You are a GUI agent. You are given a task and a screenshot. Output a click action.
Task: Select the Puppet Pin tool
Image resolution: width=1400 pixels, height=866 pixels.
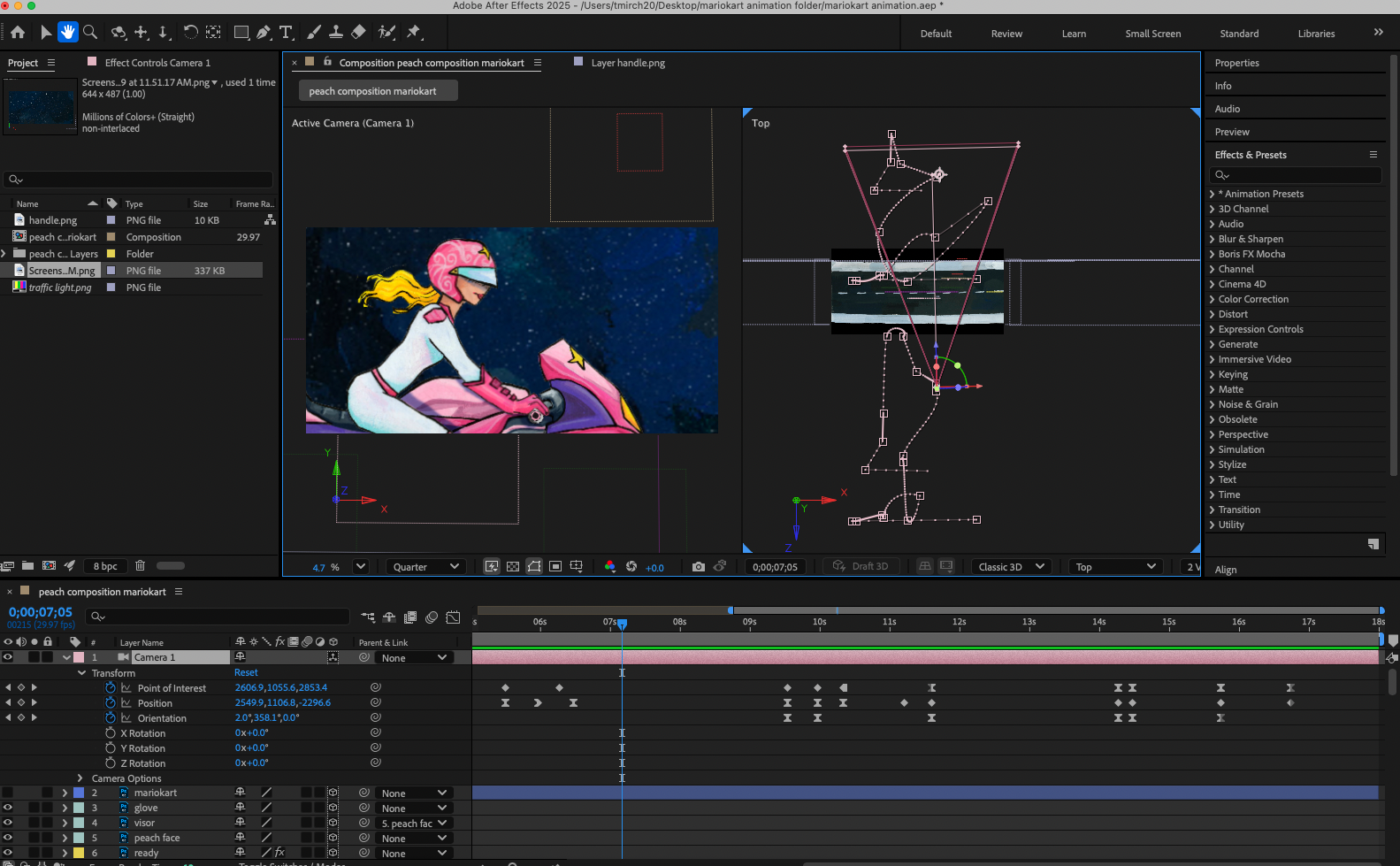[x=414, y=33]
